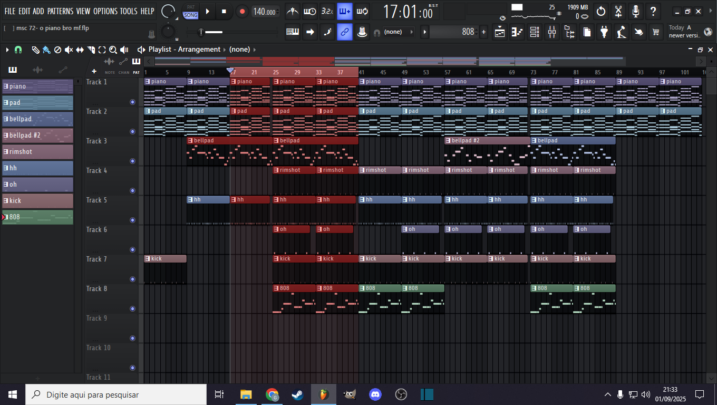Open the pattern selector showing 808
717x405 pixels.
pos(455,32)
